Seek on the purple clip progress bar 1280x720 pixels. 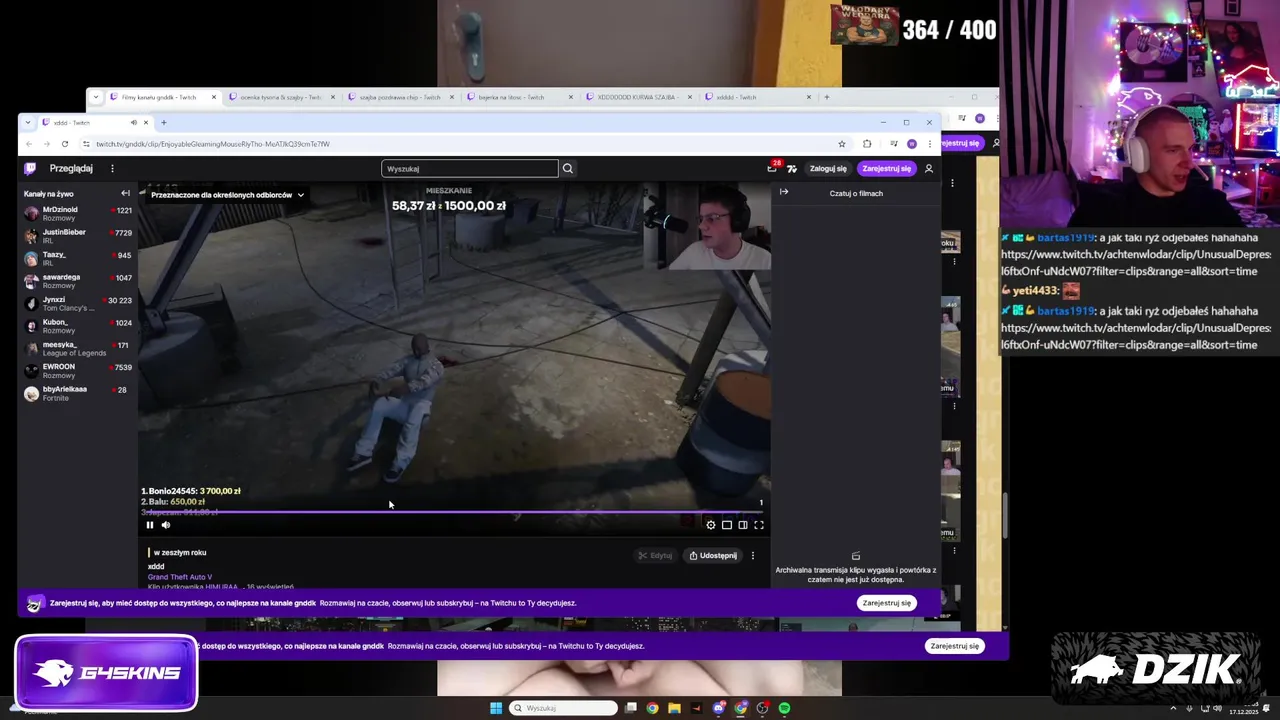454,512
